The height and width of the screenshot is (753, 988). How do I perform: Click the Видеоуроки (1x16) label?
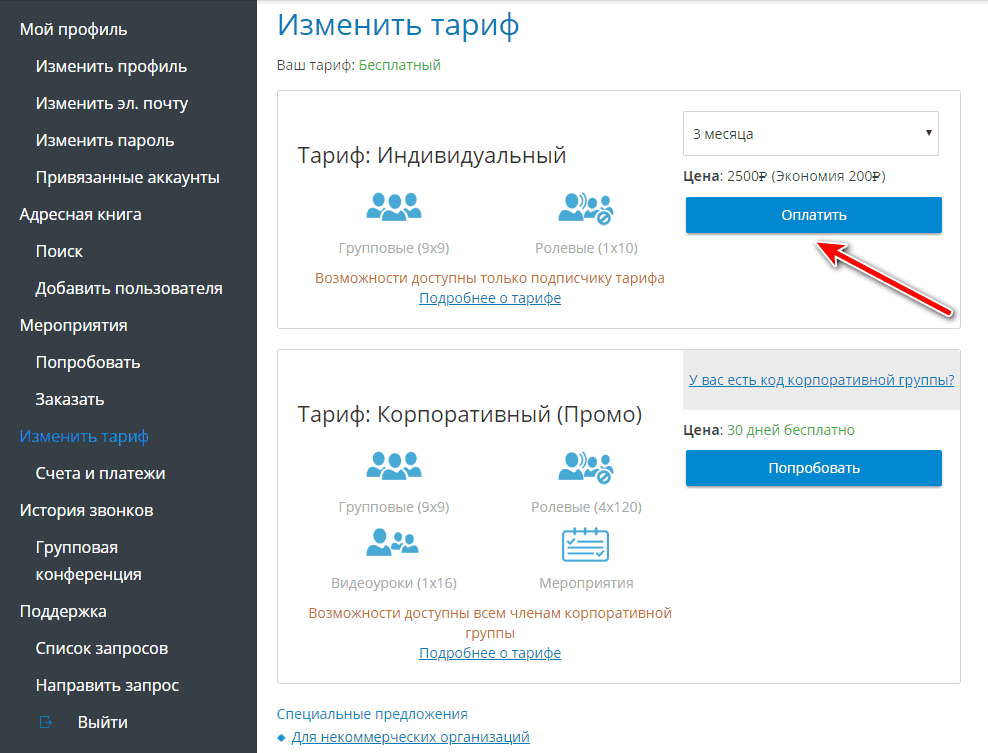click(394, 583)
